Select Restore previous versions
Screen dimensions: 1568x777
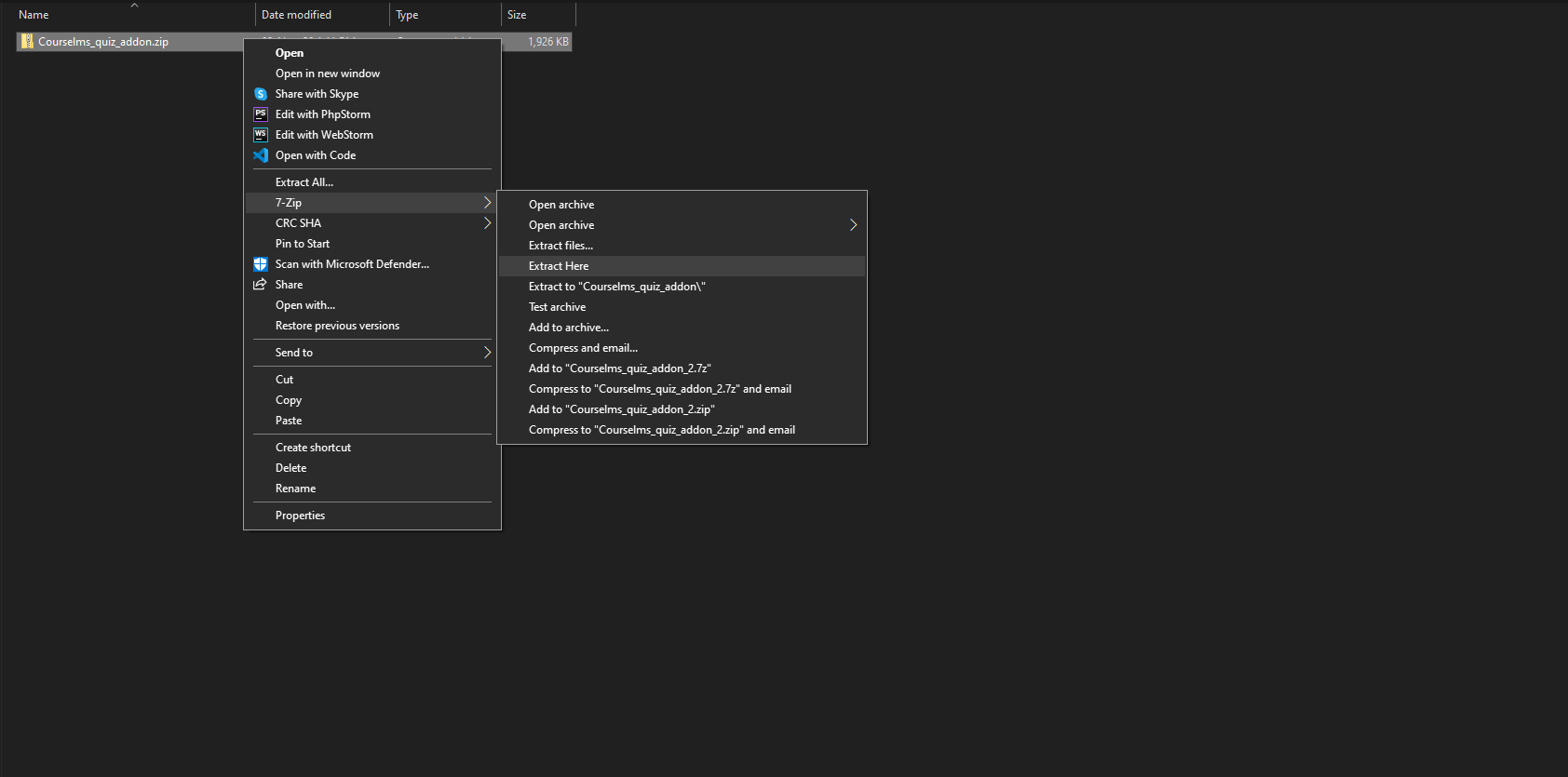pyautogui.click(x=372, y=326)
